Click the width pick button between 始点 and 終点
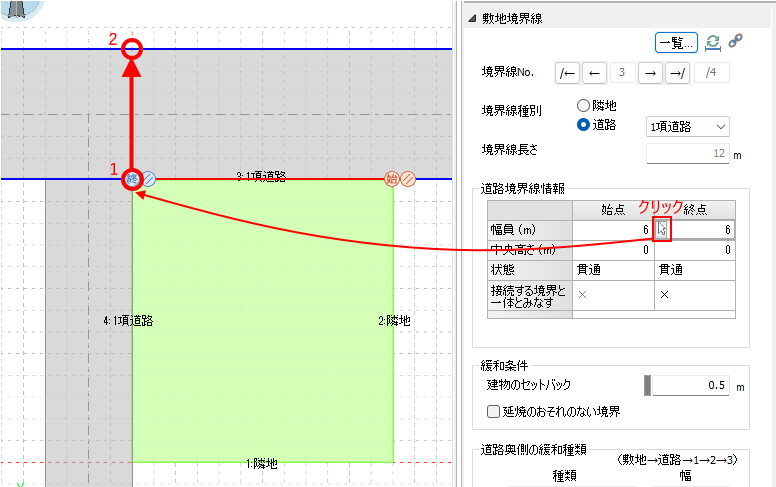The image size is (776, 487). 662,229
